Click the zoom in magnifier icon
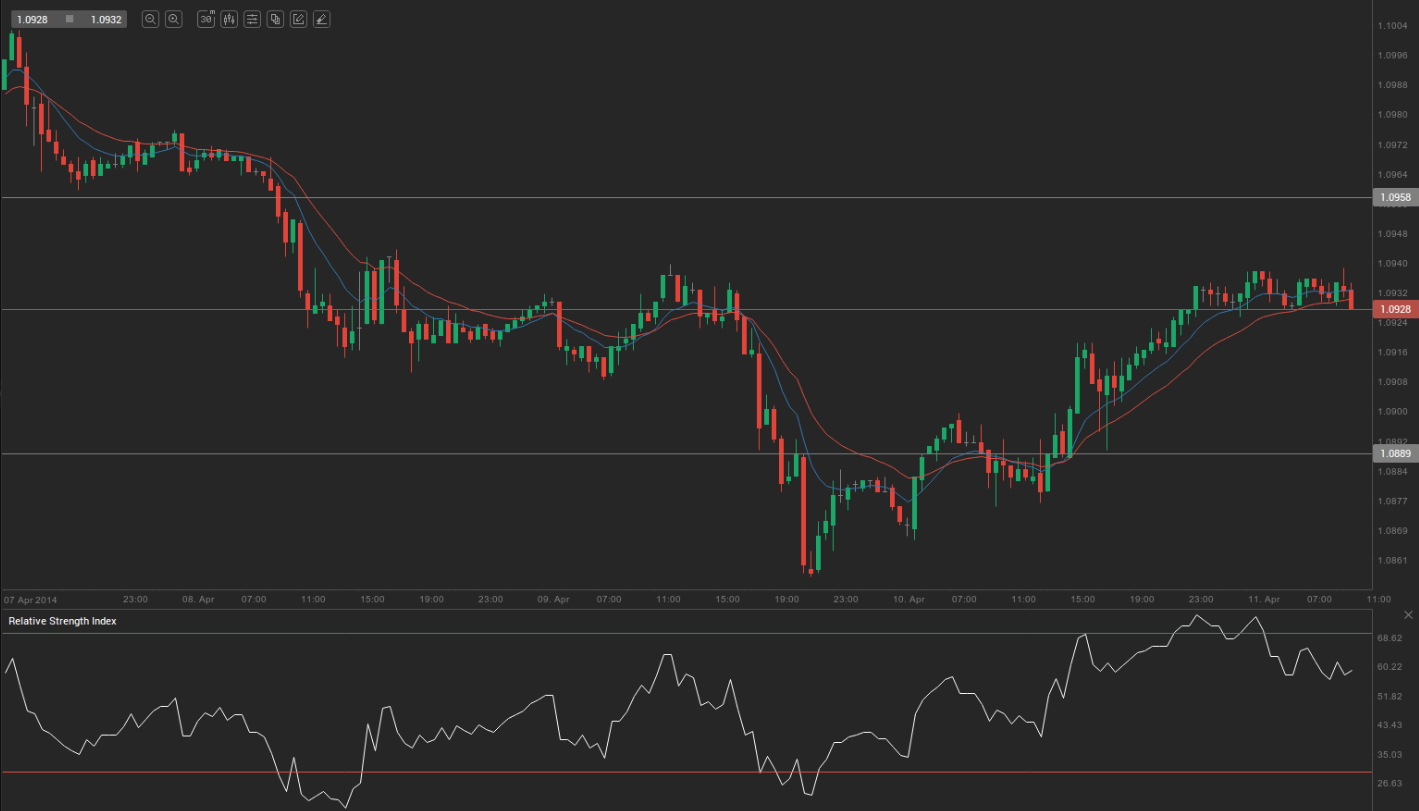The width and height of the screenshot is (1419, 811). click(173, 19)
